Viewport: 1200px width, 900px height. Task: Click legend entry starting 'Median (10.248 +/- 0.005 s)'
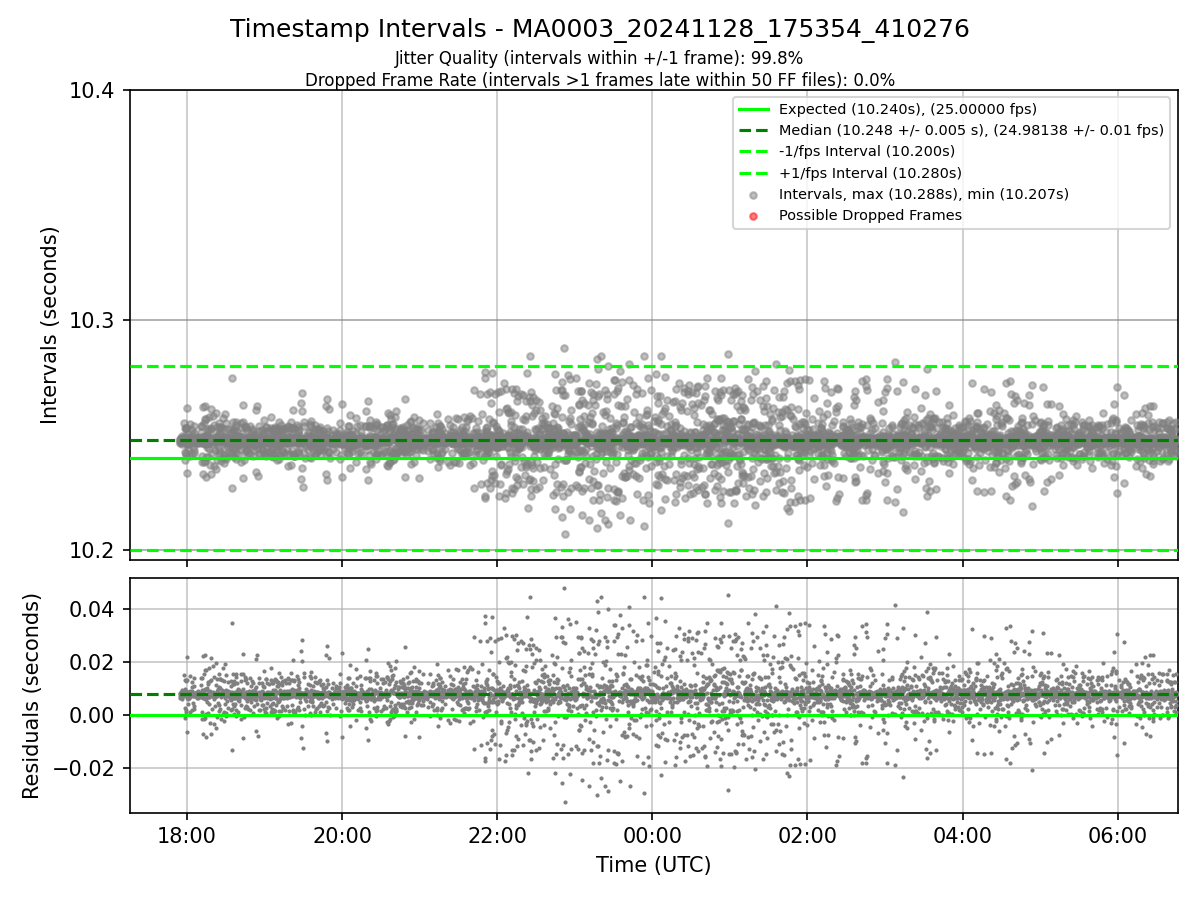click(x=971, y=130)
